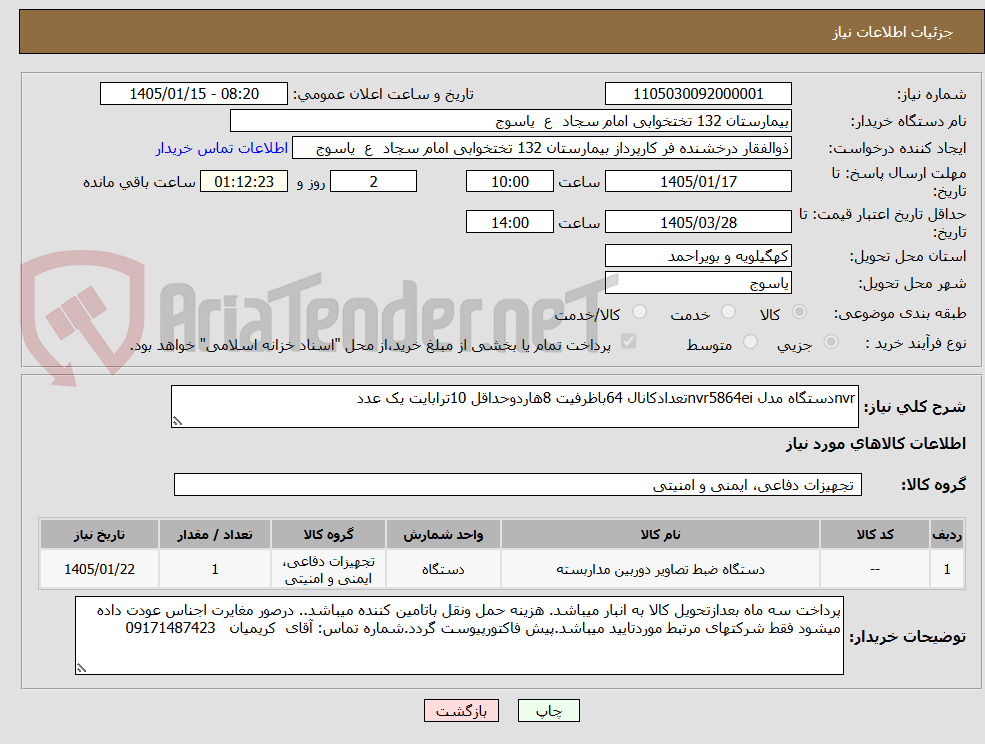
Task: Click the remaining days field showing 2
Action: pos(373,182)
